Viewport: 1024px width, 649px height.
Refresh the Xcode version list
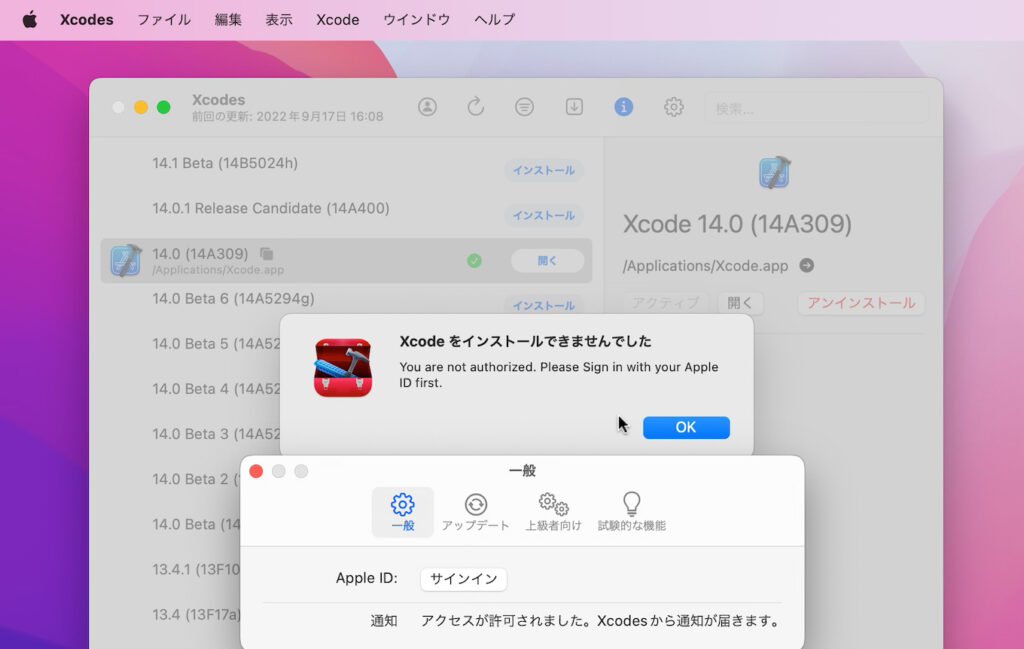tap(476, 107)
